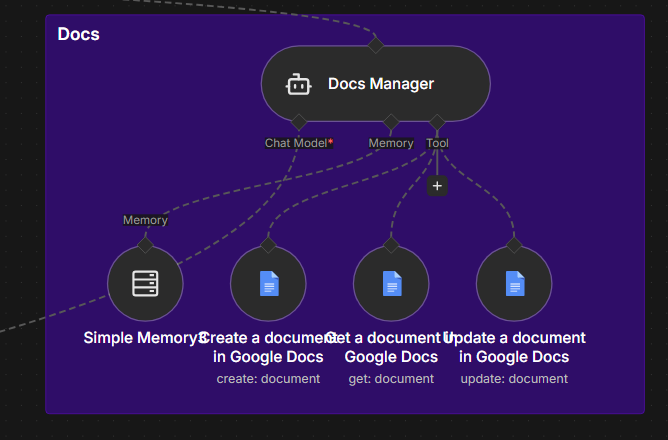This screenshot has height=440, width=668.
Task: Click the 'Chat Model' port label
Action: (299, 143)
